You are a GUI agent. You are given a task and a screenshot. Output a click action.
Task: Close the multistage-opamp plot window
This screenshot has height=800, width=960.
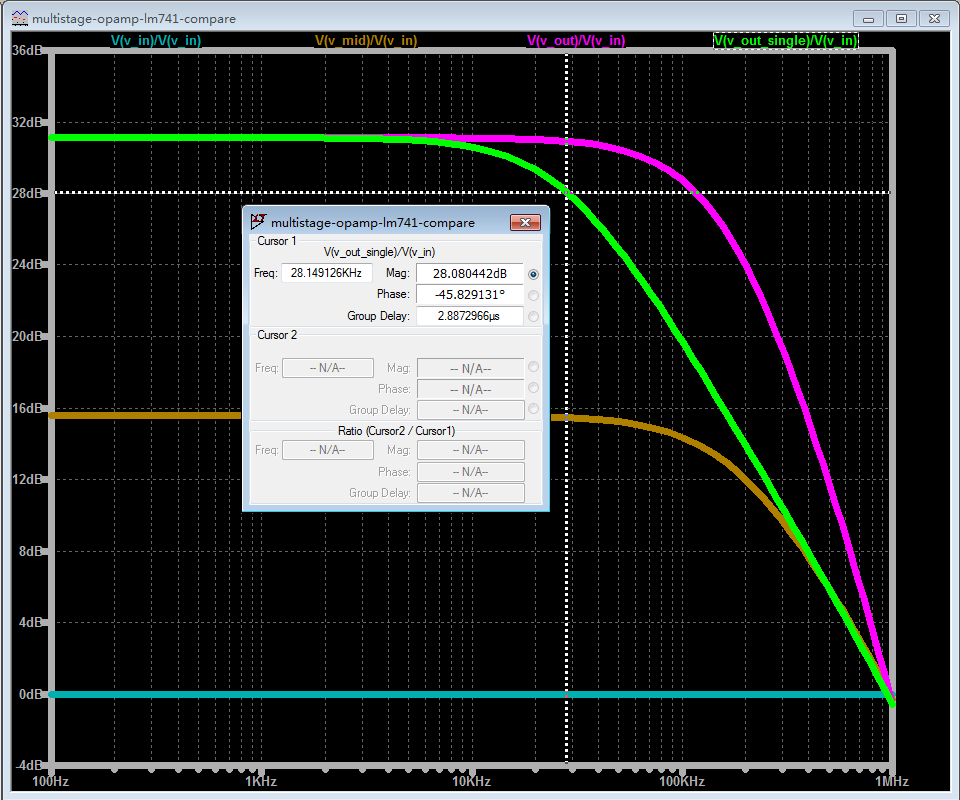coord(934,18)
